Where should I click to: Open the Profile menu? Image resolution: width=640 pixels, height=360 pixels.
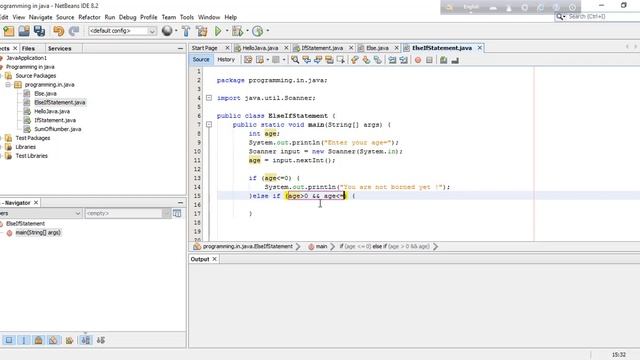point(149,17)
